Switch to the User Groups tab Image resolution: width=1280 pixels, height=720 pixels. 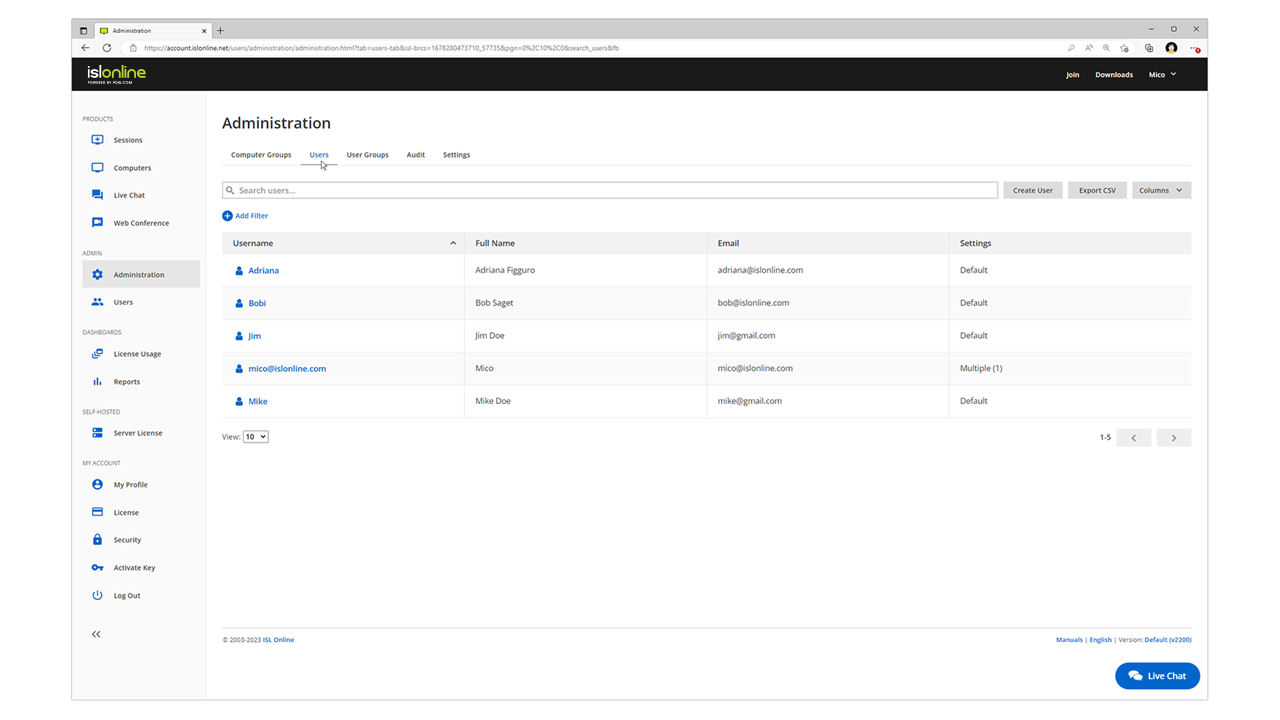pos(367,155)
